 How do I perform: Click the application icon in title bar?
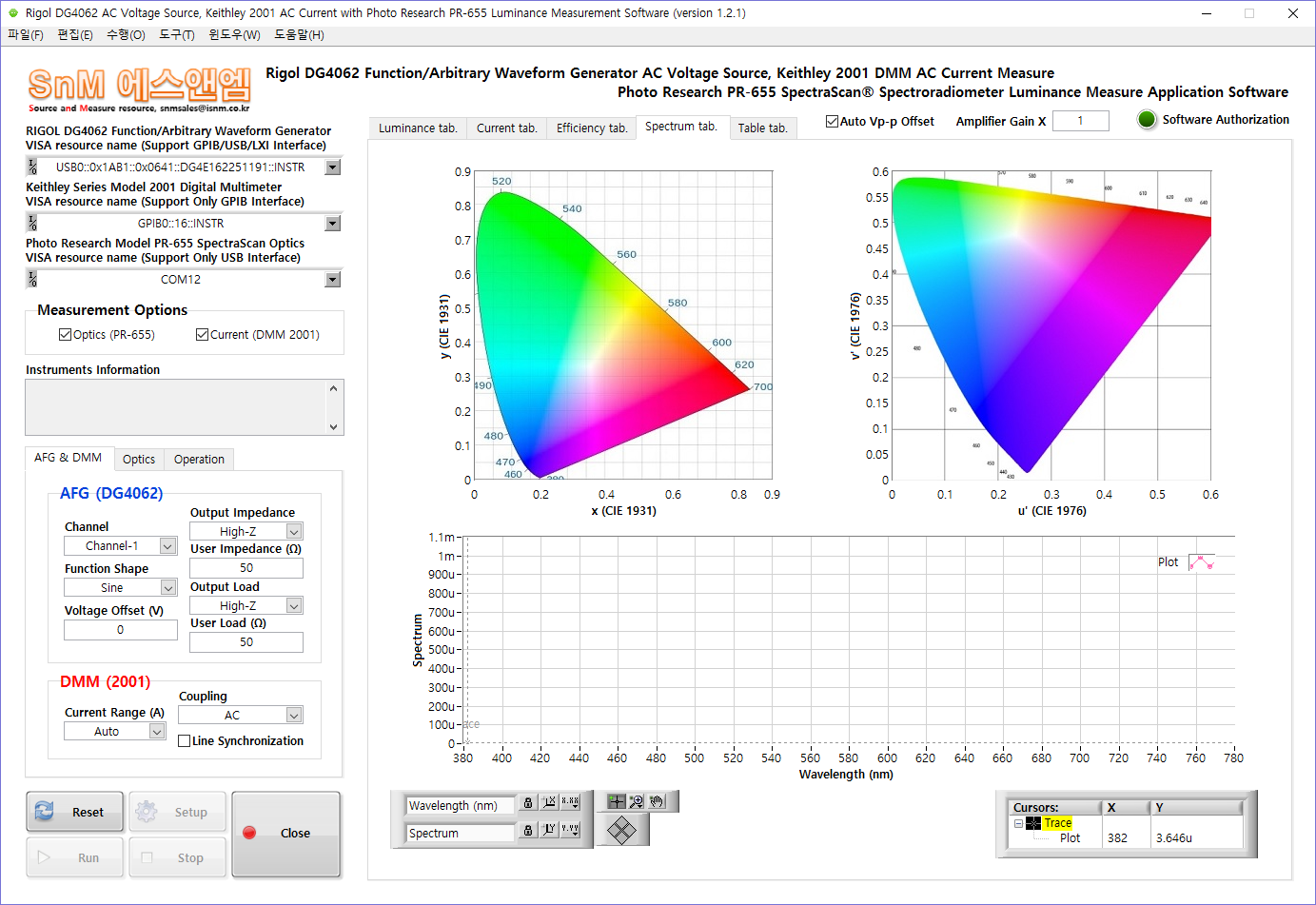[x=13, y=13]
